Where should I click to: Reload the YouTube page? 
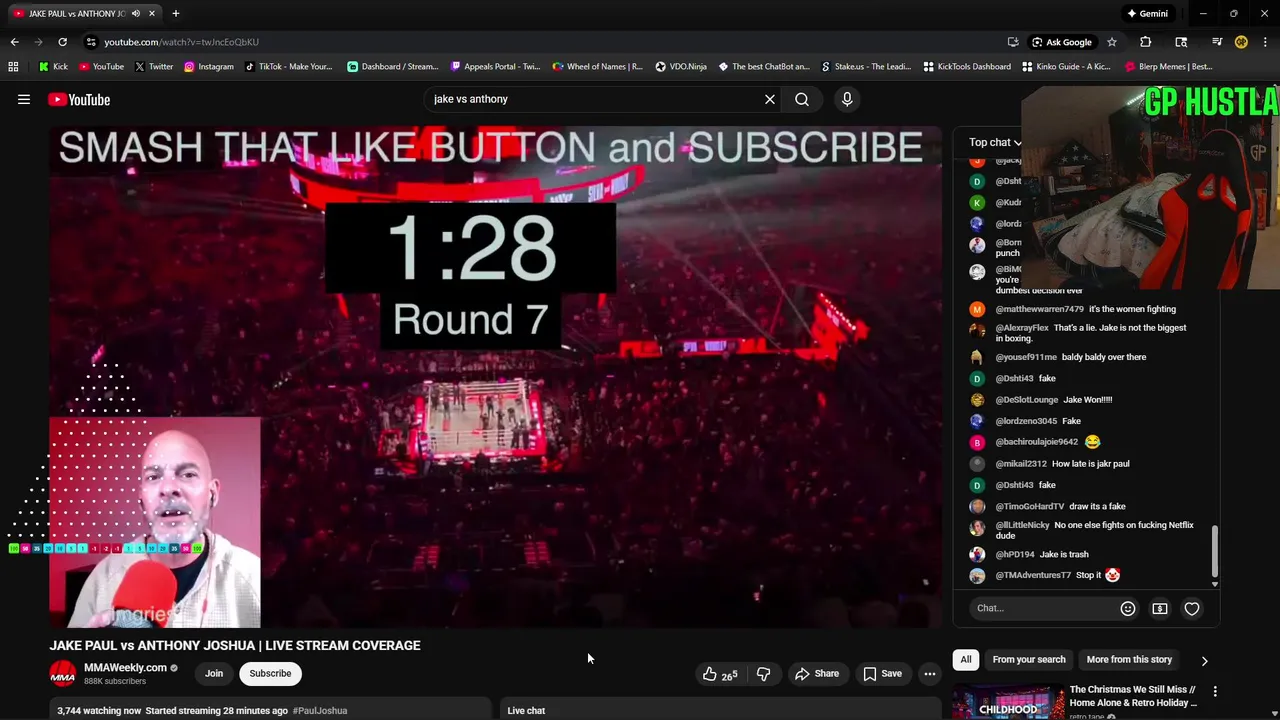click(x=62, y=42)
